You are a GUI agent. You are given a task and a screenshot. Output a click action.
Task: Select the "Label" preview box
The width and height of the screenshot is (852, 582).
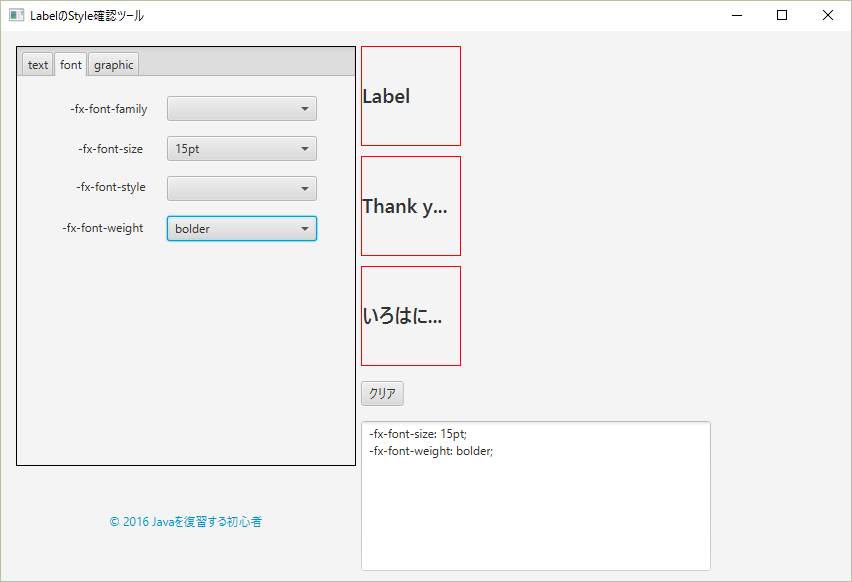point(410,95)
